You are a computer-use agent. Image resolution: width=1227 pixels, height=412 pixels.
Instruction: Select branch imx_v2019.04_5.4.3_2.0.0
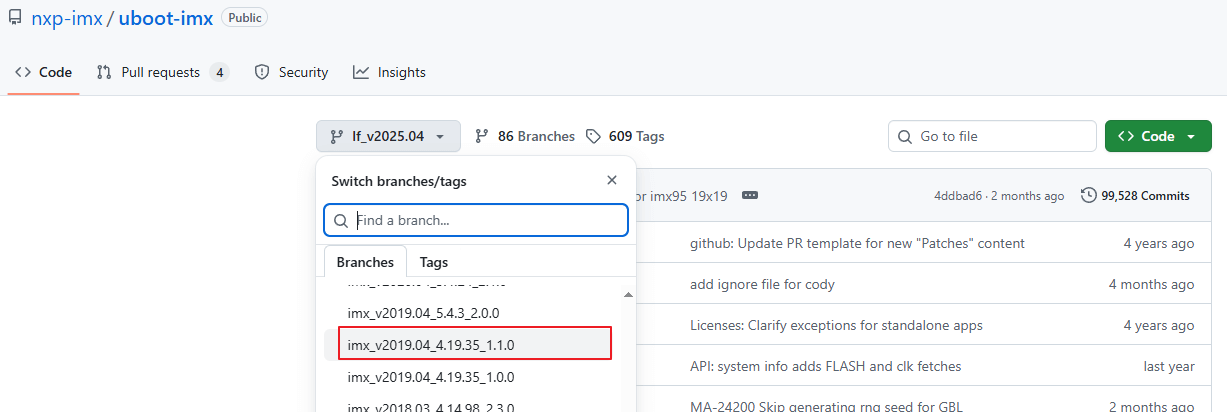pyautogui.click(x=424, y=313)
